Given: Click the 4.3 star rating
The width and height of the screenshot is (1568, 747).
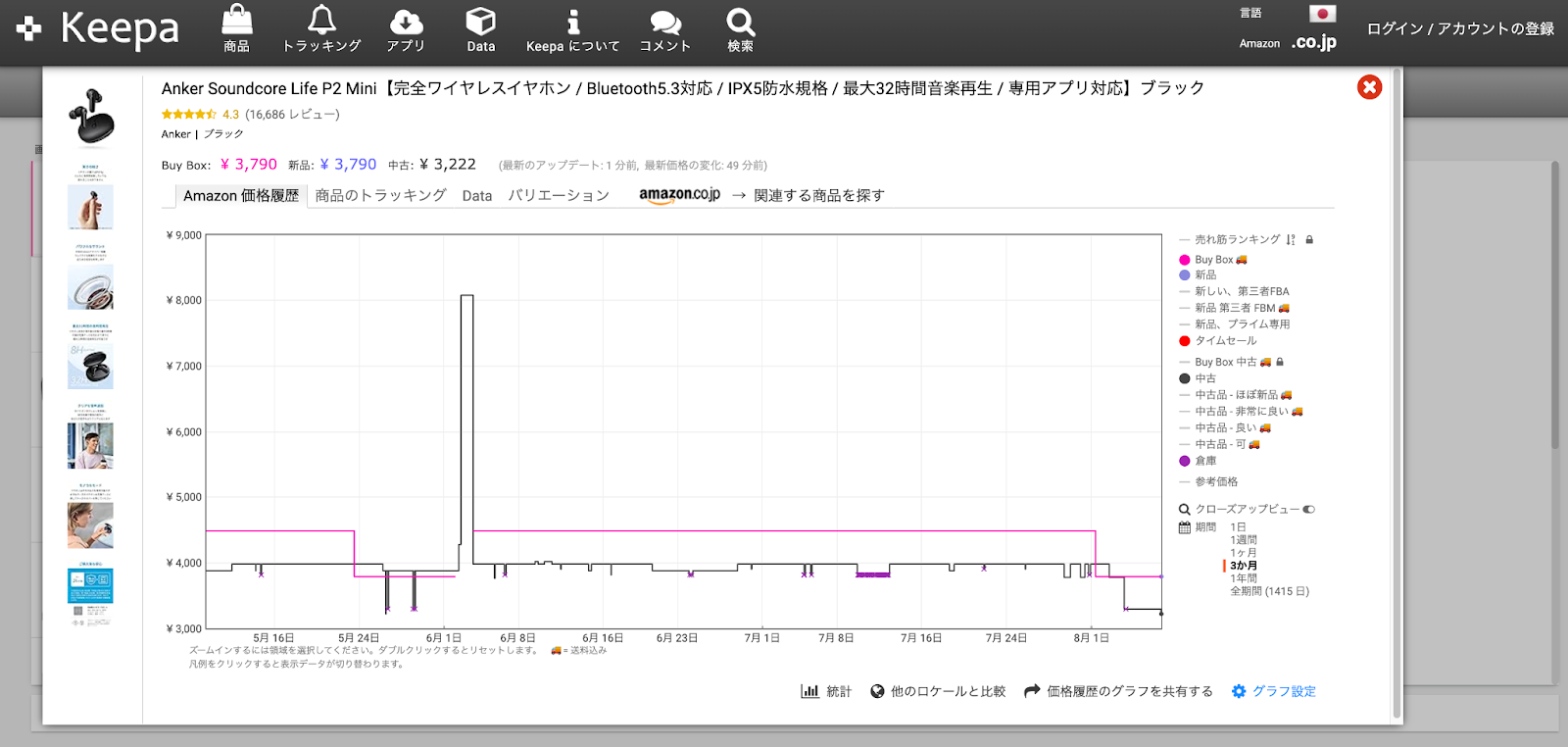Looking at the screenshot, I should [x=200, y=115].
